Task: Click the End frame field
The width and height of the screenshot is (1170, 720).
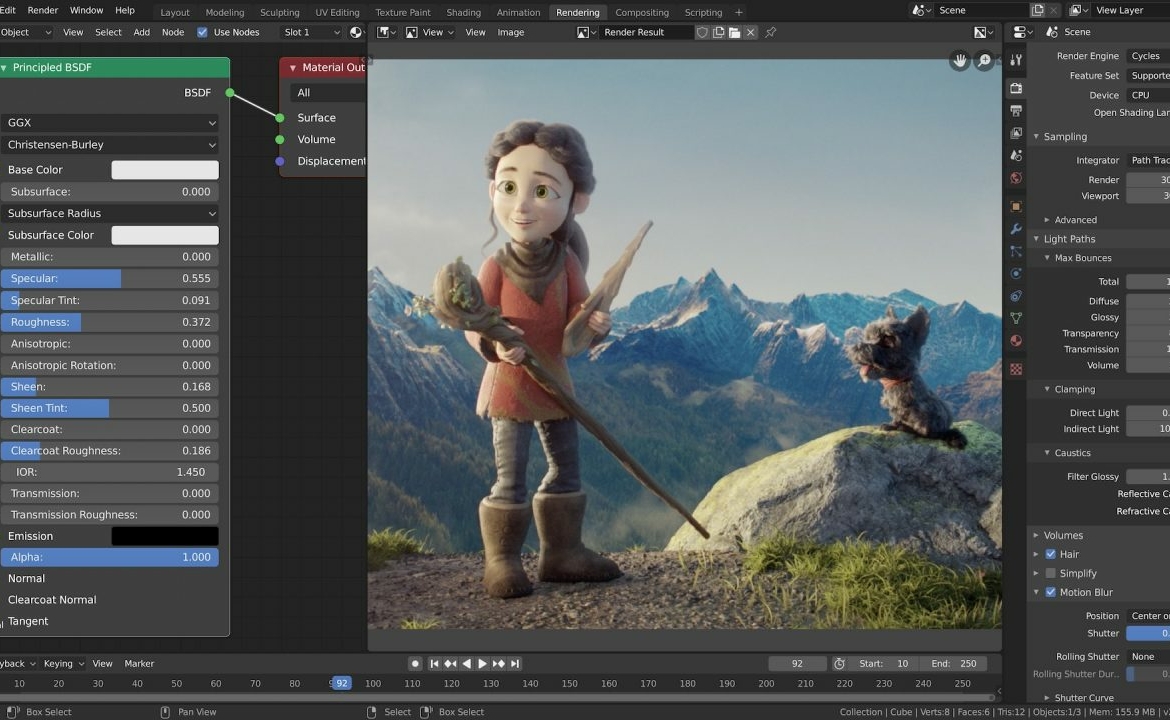Action: (953, 663)
